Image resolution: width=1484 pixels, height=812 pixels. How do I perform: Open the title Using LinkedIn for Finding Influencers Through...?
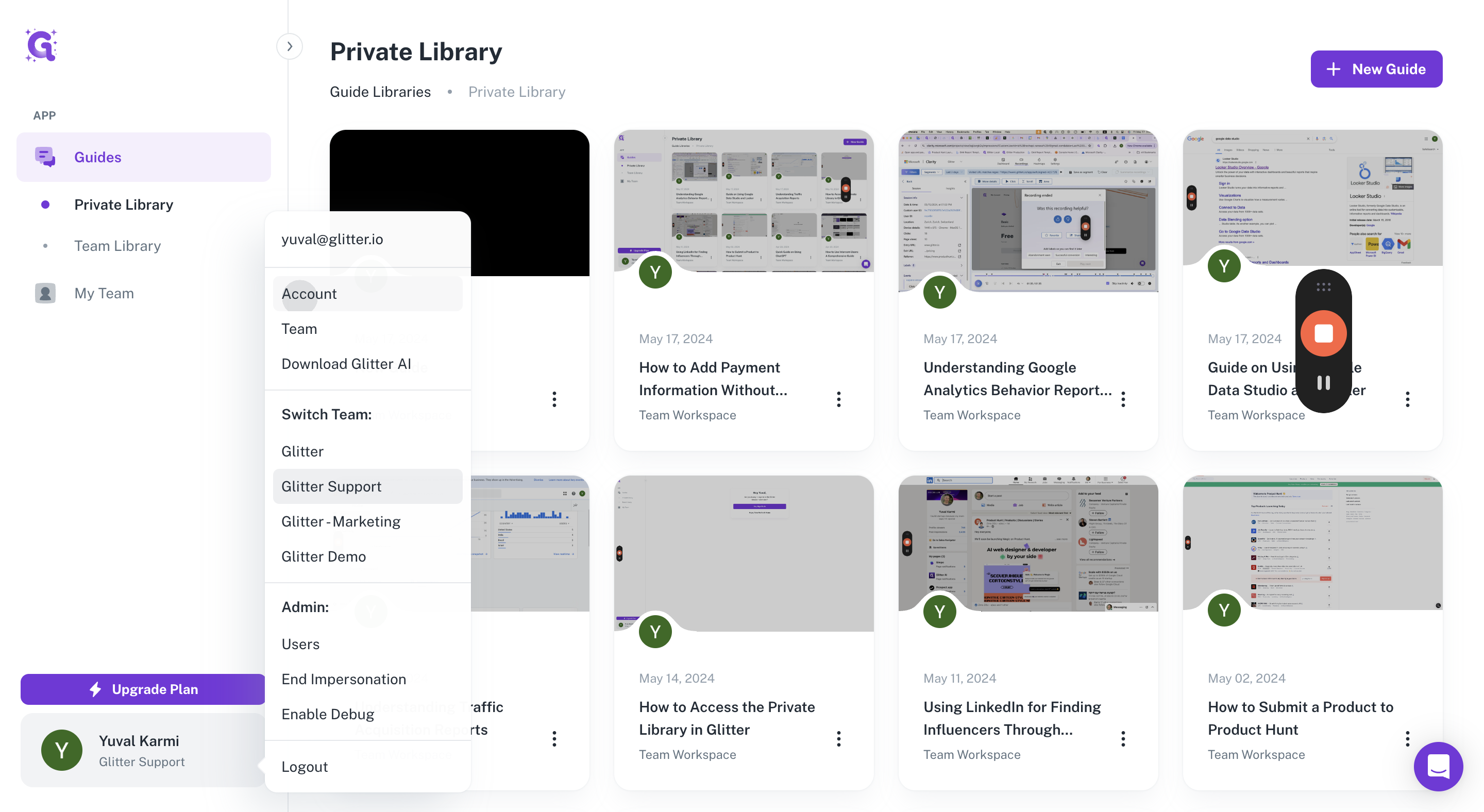click(x=1012, y=718)
